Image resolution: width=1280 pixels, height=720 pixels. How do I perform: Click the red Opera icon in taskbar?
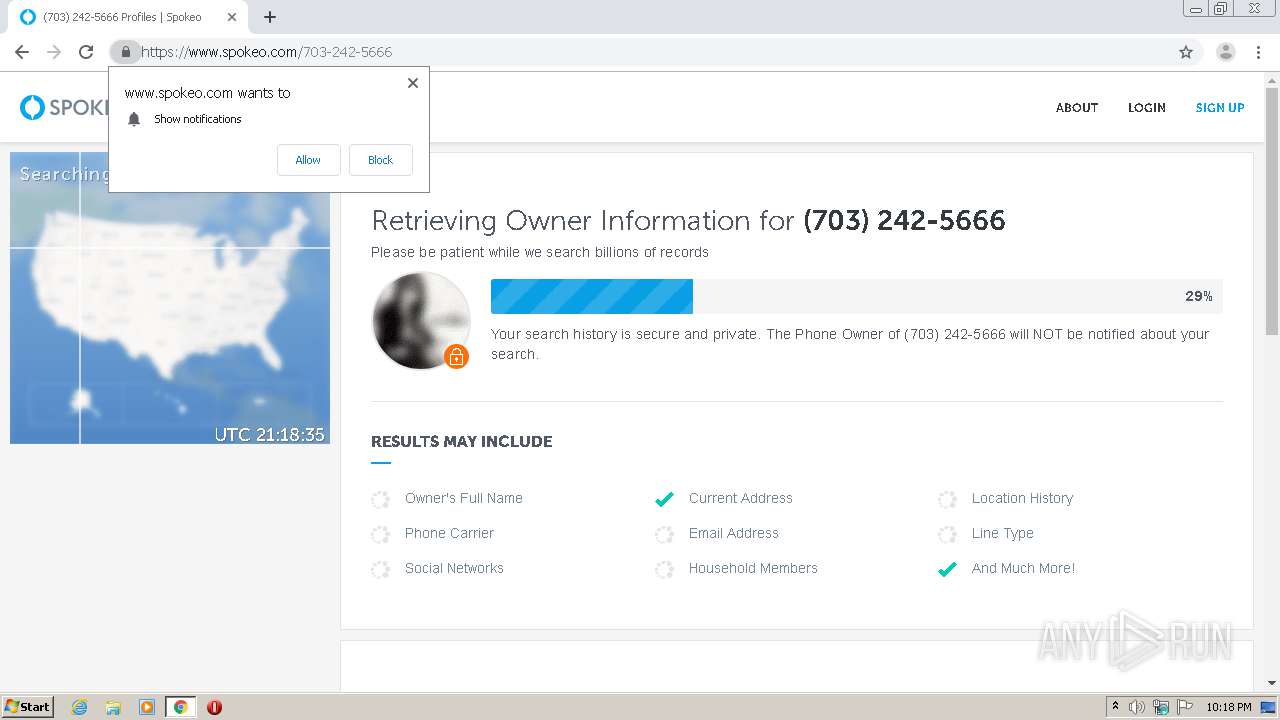tap(214, 707)
